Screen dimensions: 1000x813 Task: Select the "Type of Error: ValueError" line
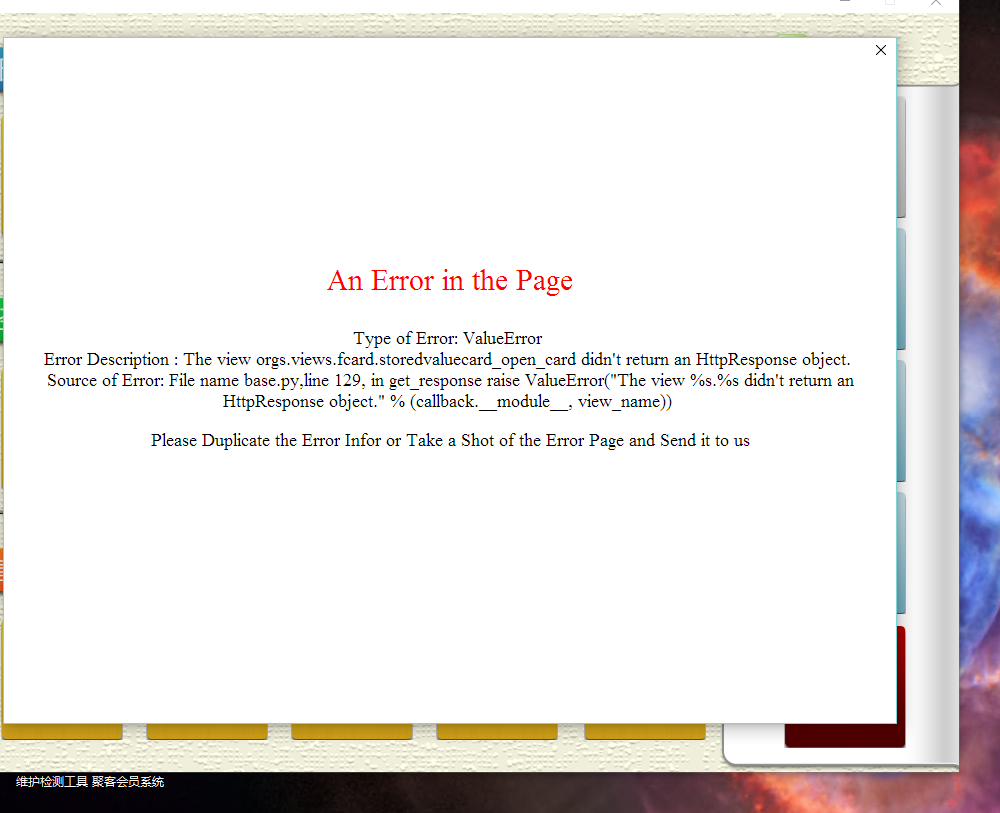(x=448, y=338)
